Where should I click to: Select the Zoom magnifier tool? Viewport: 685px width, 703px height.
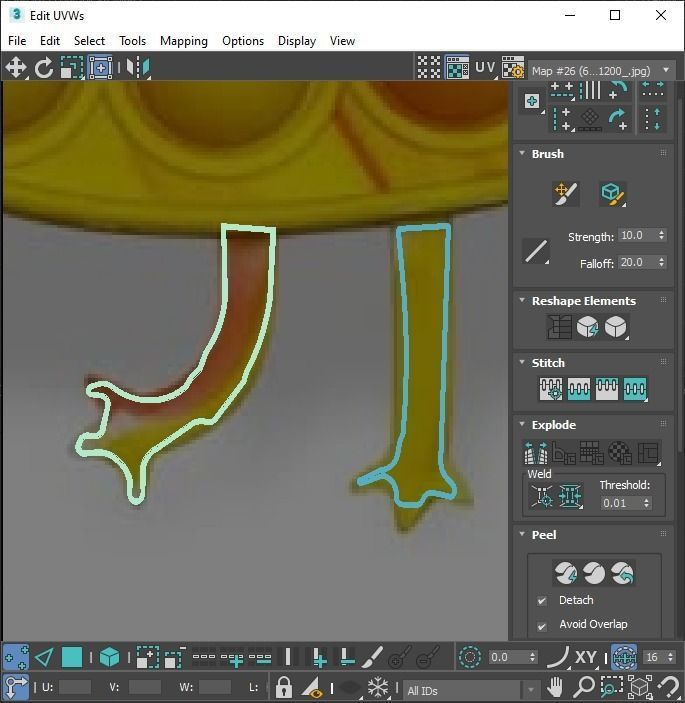(584, 686)
